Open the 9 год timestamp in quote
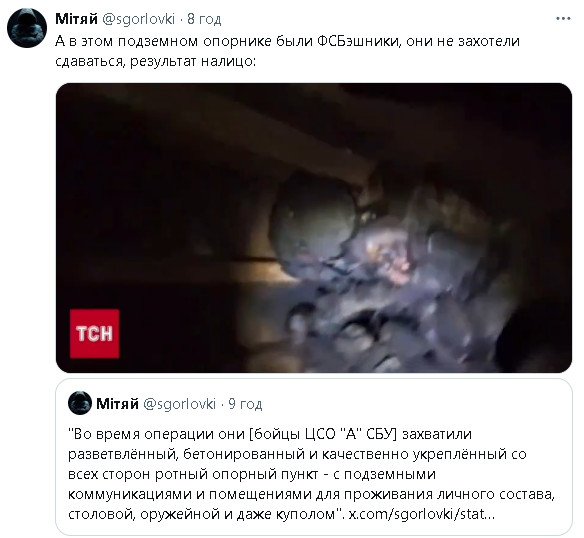 [x=245, y=404]
